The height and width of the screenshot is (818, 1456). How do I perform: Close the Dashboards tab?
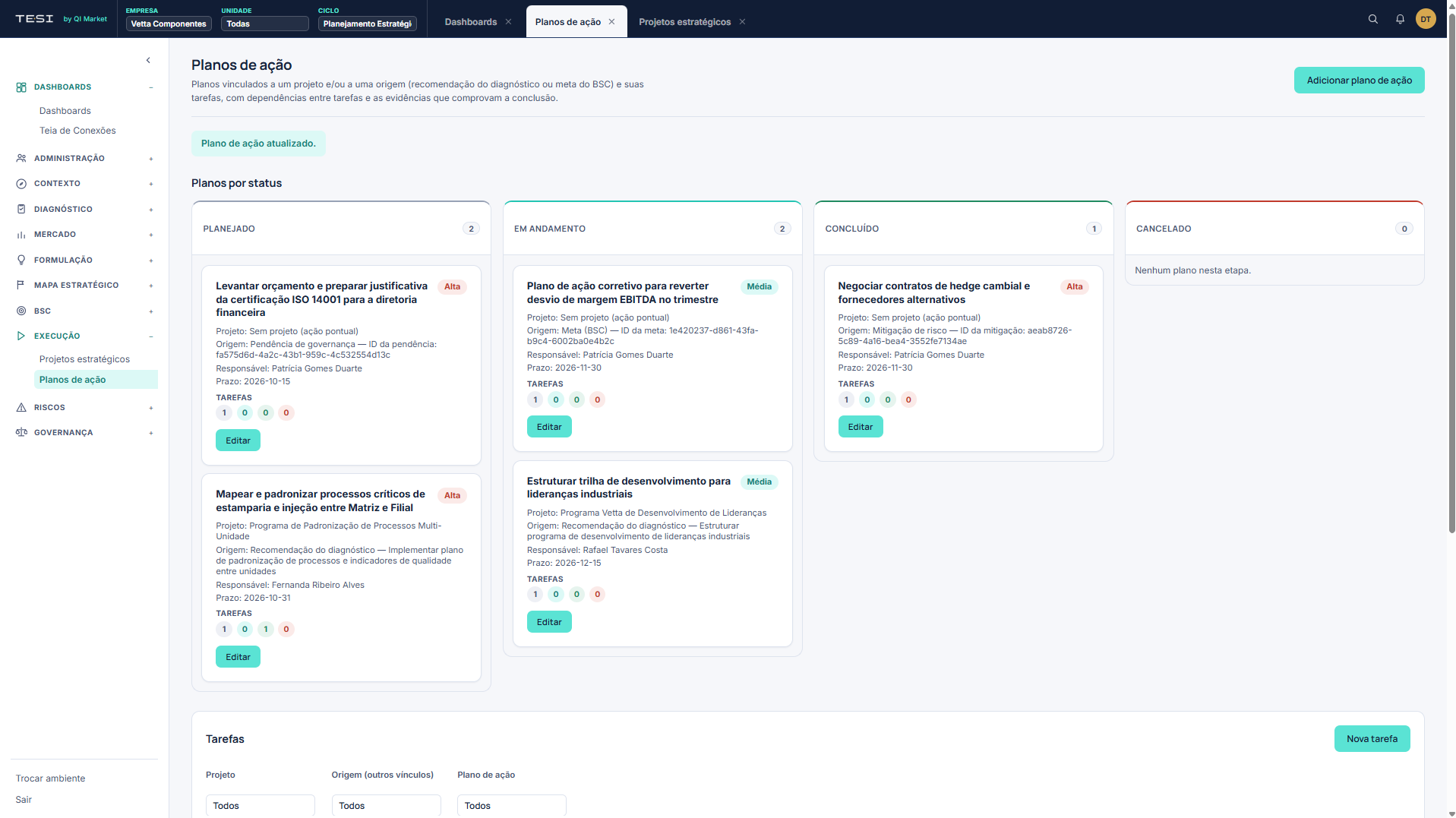[509, 22]
